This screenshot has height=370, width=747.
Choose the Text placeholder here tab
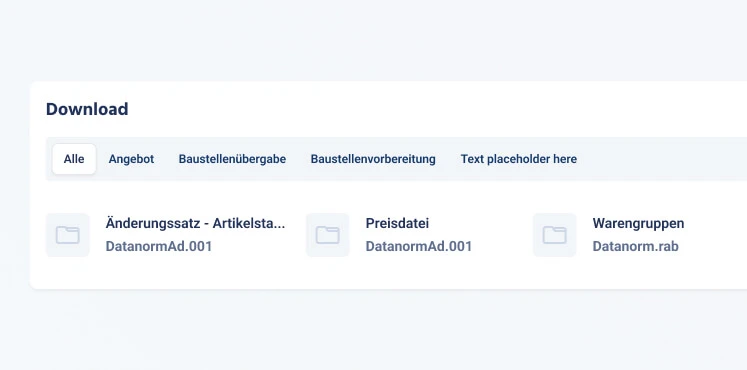519,159
